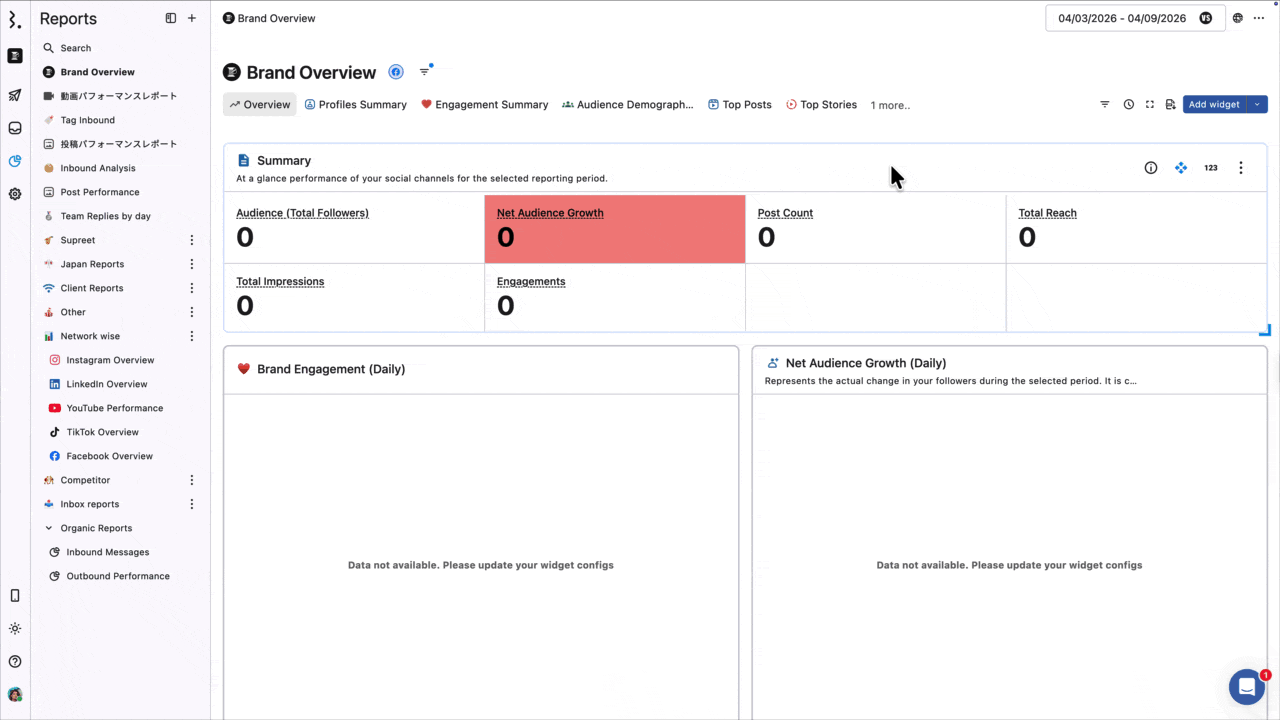Click the globe icon in the top-right header
1280x720 pixels.
click(1236, 18)
